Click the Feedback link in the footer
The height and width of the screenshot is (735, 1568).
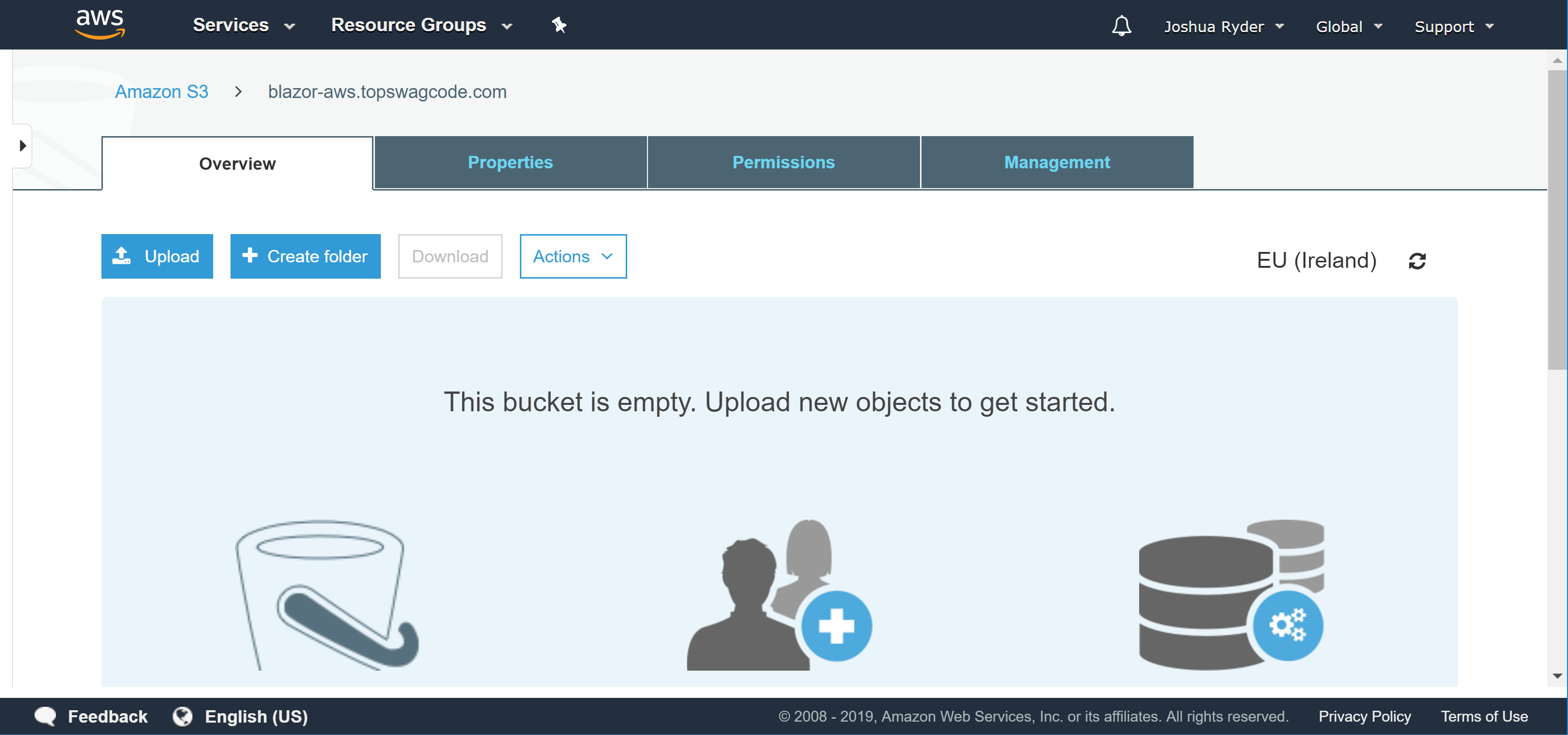[107, 716]
